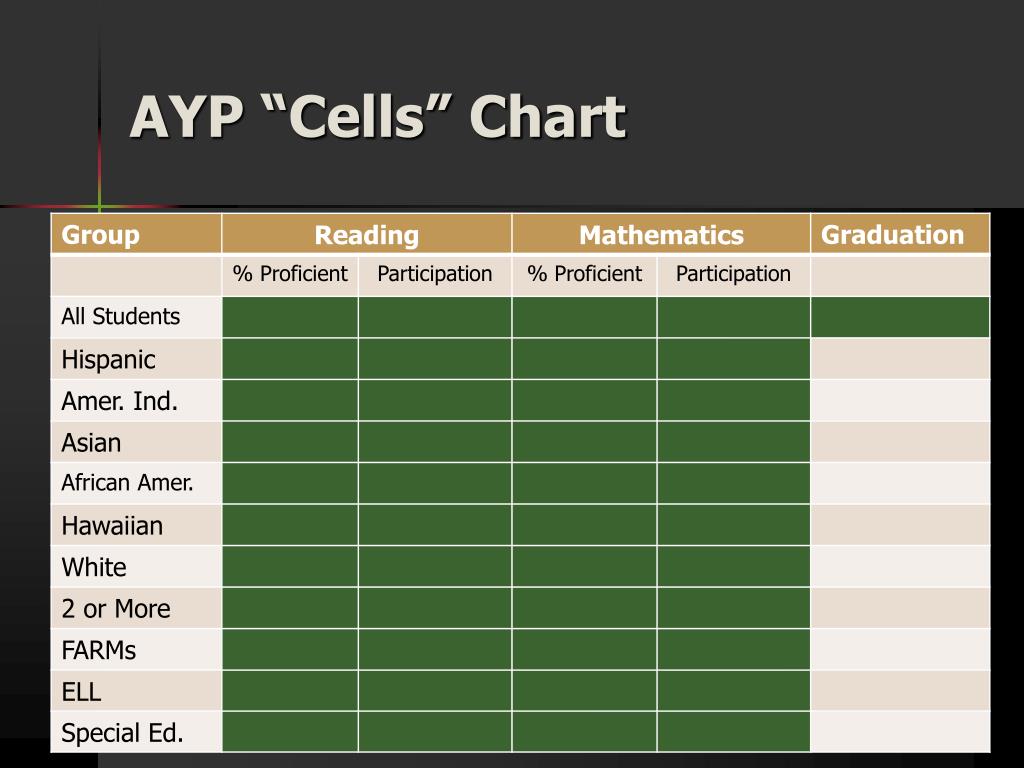Image resolution: width=1024 pixels, height=768 pixels.
Task: Select the Mathematics column header
Action: tap(662, 234)
